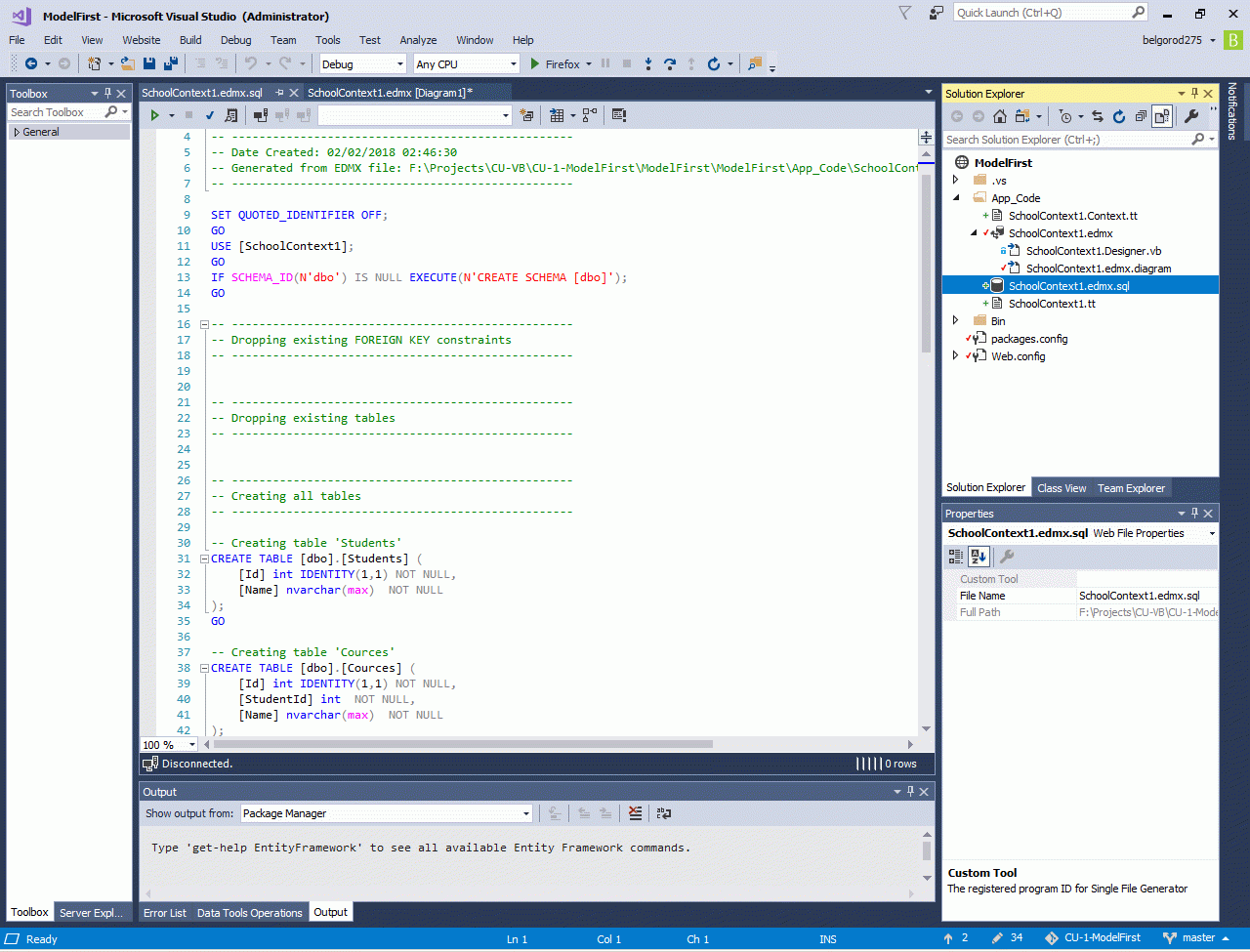
Task: Toggle auto hide pin on the Toolbox panel
Action: click(x=107, y=94)
